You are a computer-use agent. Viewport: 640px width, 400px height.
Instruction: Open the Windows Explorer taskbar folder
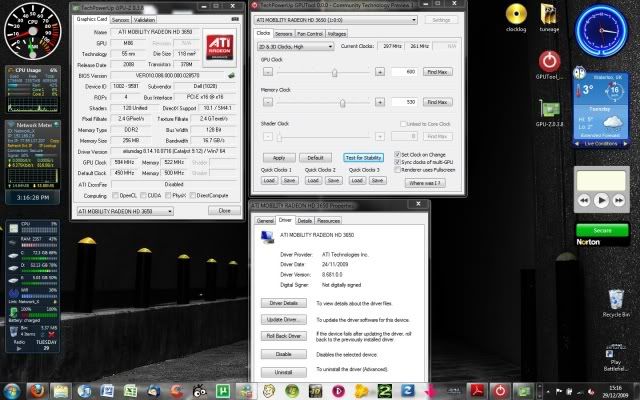click(x=60, y=391)
